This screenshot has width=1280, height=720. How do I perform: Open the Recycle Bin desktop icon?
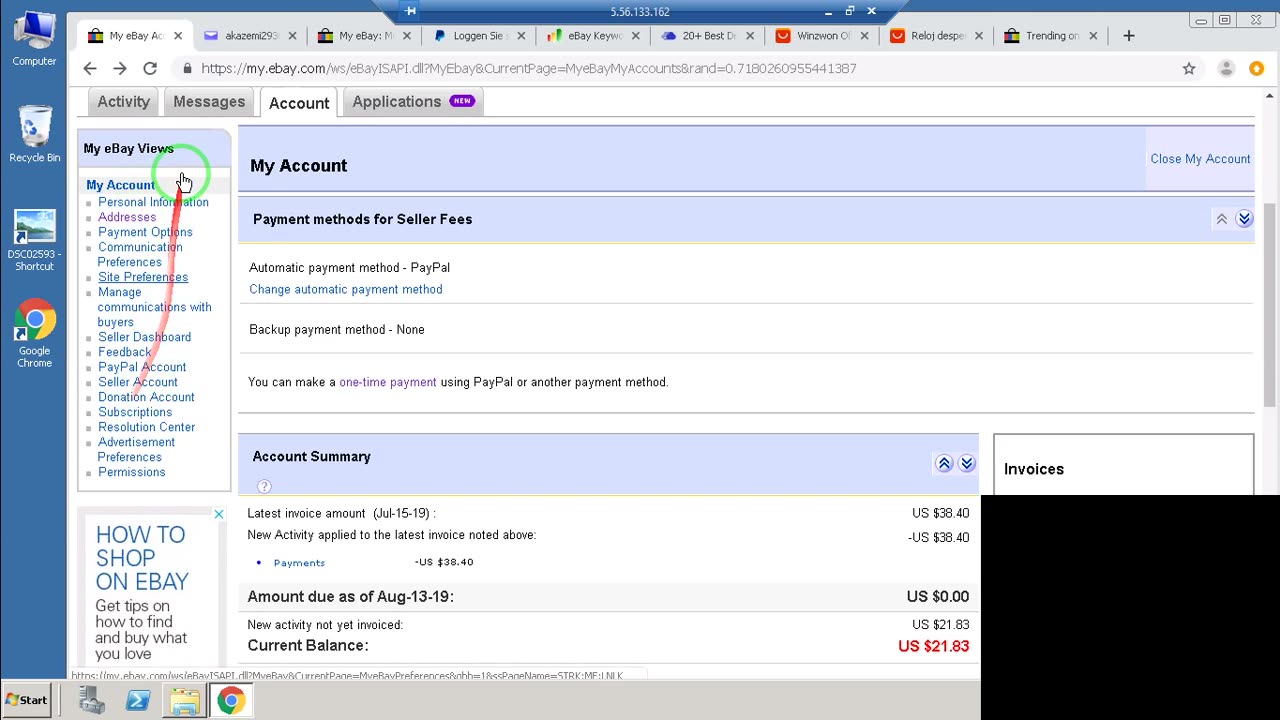34,134
